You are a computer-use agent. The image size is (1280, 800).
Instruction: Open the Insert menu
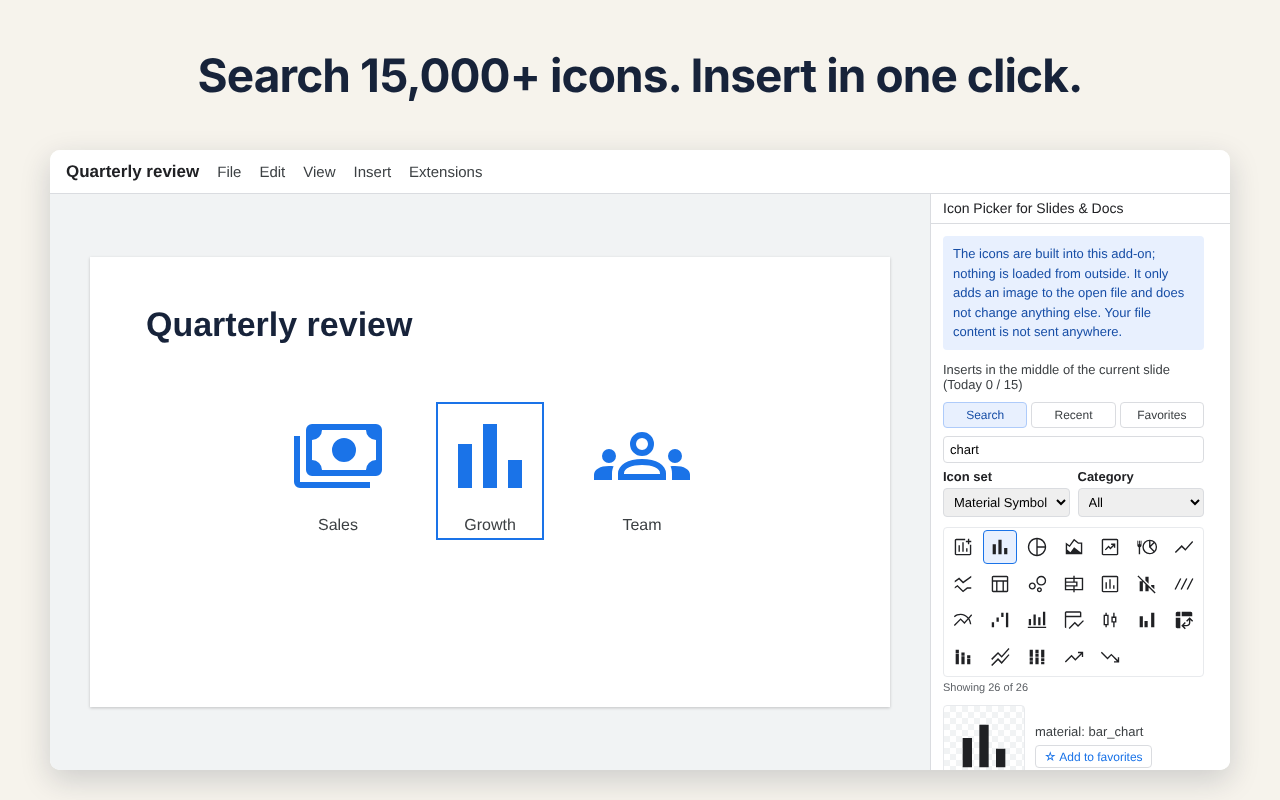point(372,172)
